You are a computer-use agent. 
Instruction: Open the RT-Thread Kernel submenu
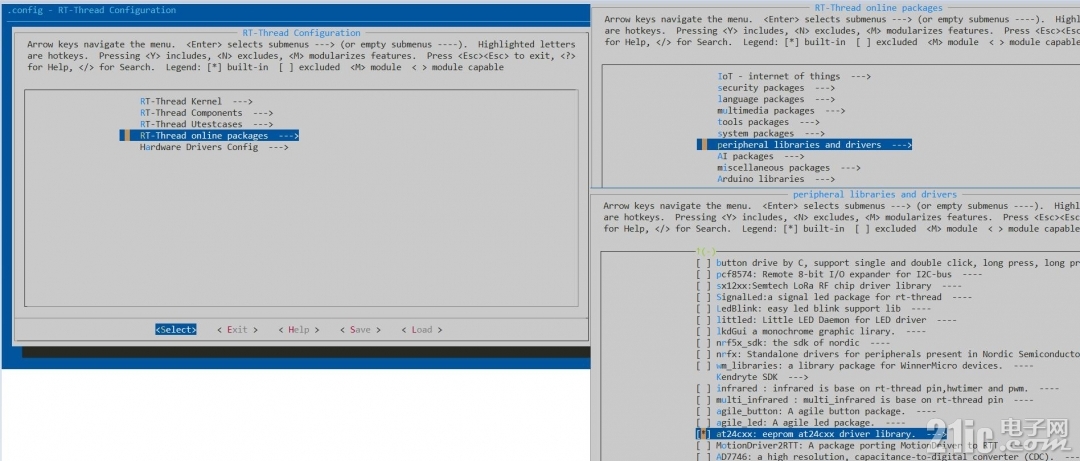point(196,101)
